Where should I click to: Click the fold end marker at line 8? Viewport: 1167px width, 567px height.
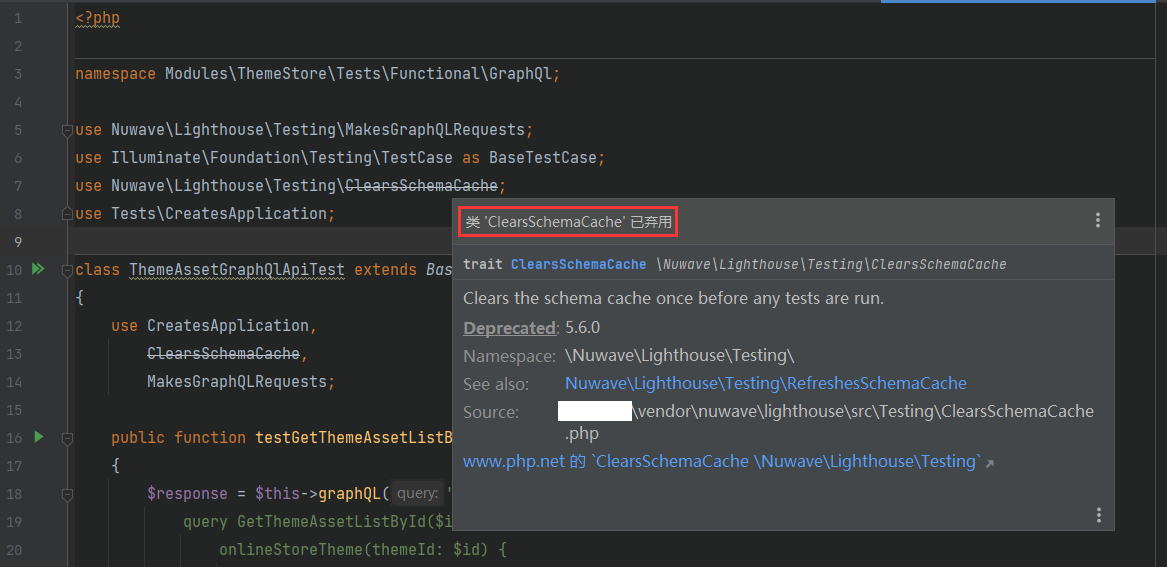67,214
